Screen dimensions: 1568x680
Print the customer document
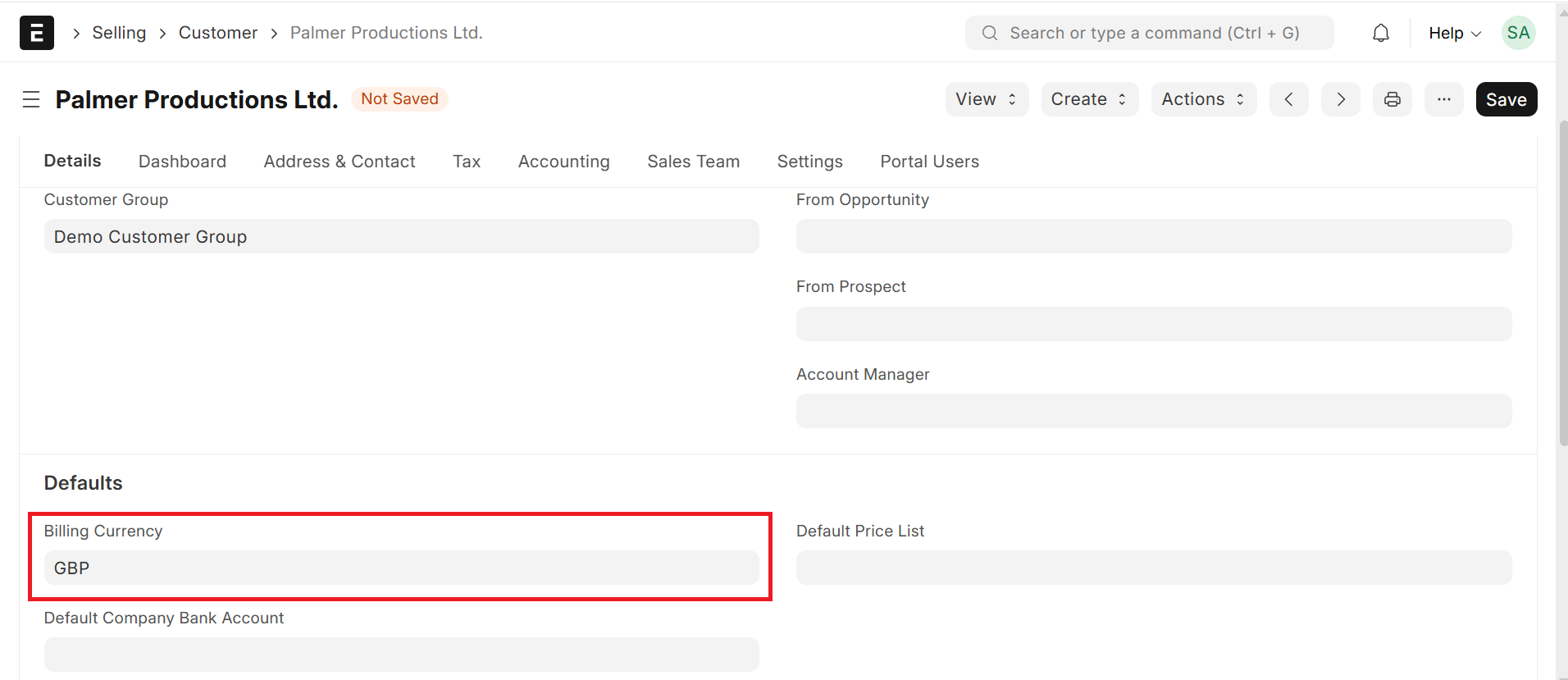click(1393, 99)
